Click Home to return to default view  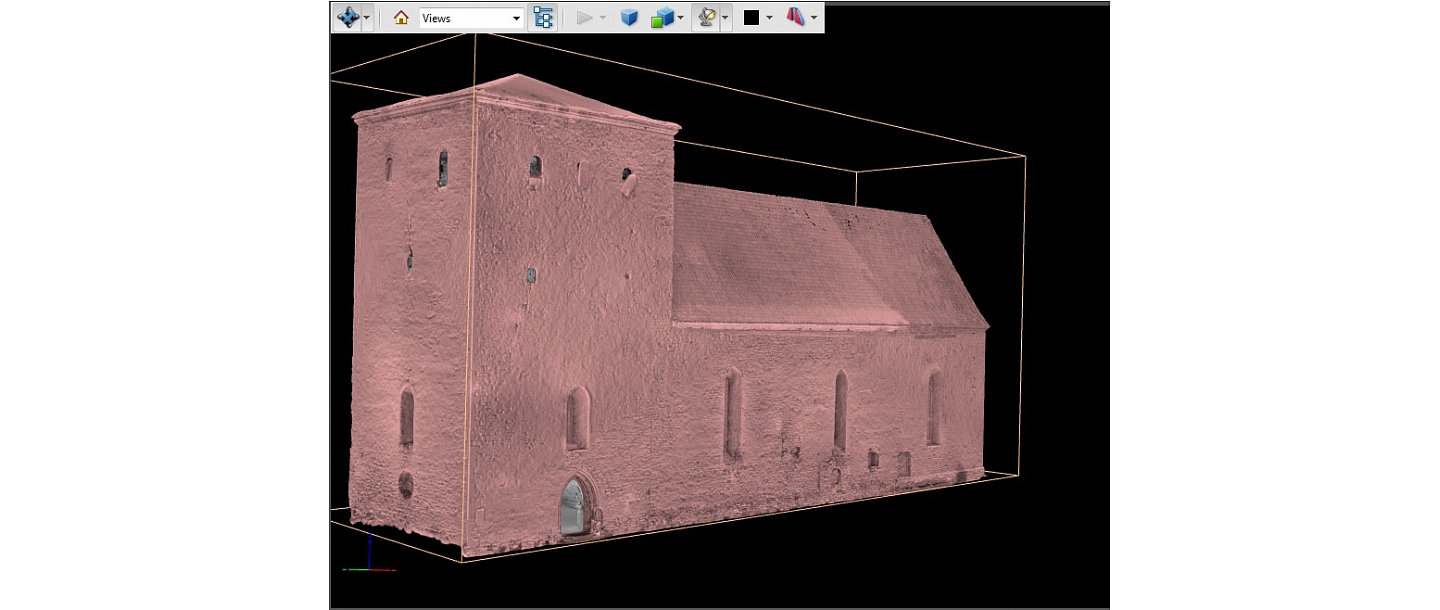pos(400,16)
